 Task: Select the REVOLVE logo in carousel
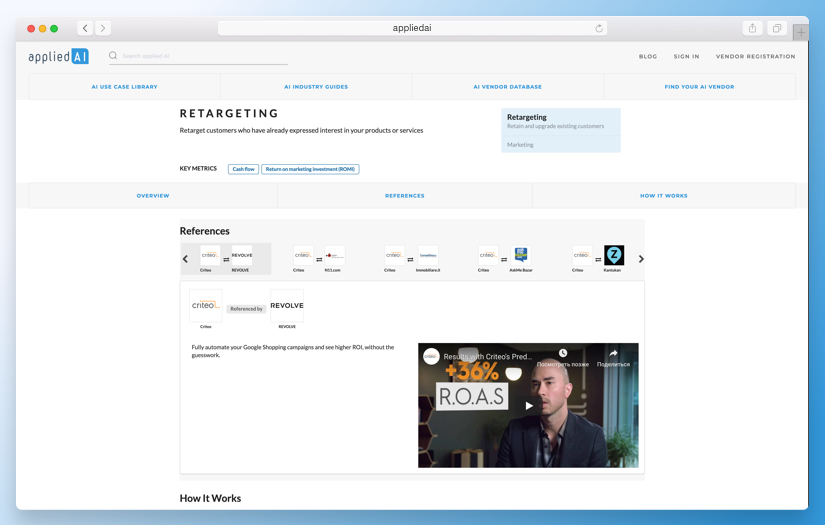tap(242, 255)
